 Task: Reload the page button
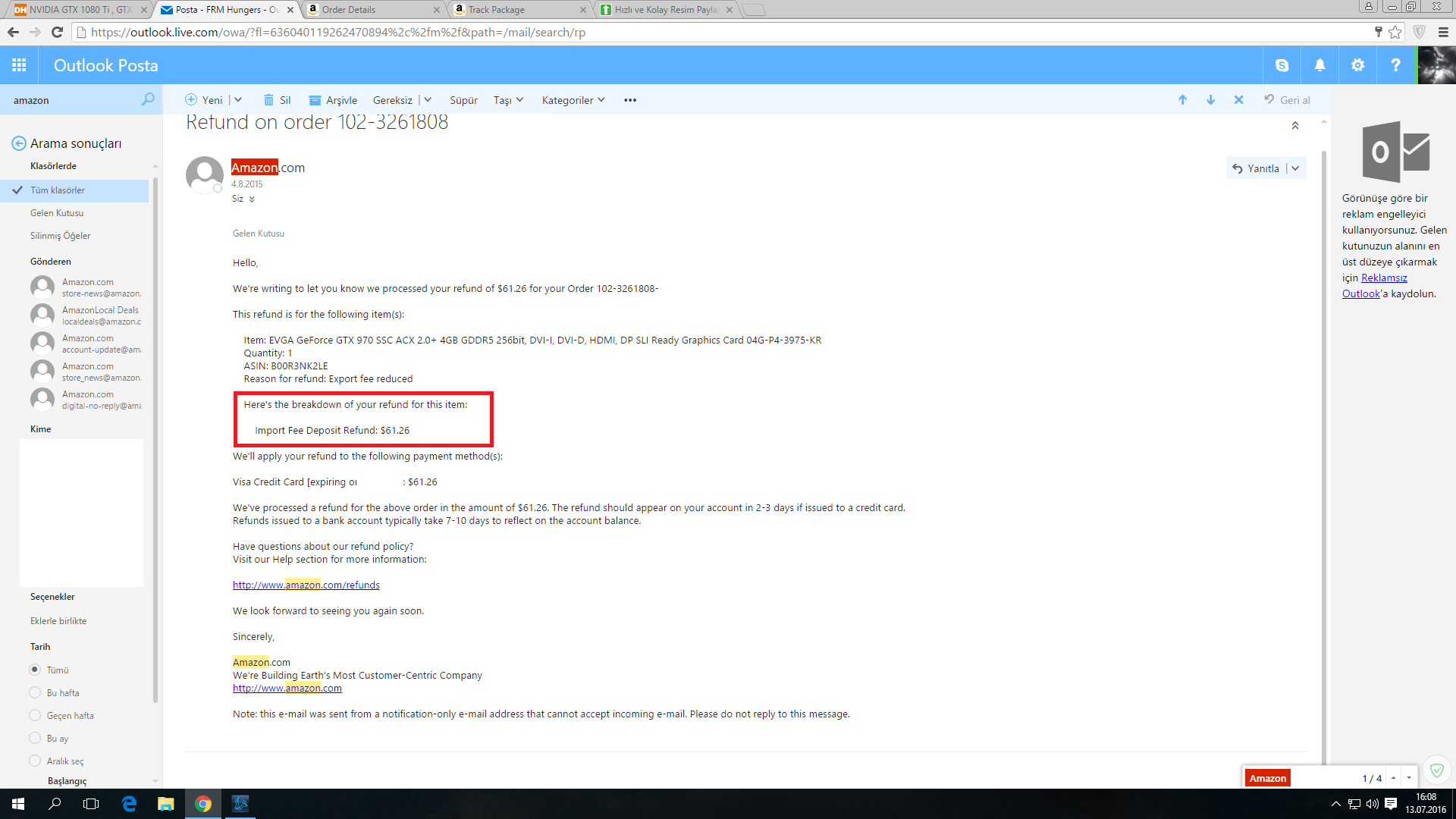(x=57, y=32)
